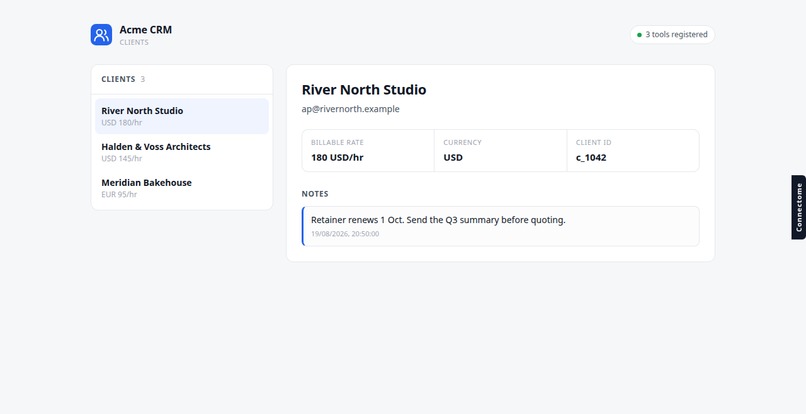Screen dimensions: 806x414
Task: Click the CLIENTS list header
Action: 118,79
